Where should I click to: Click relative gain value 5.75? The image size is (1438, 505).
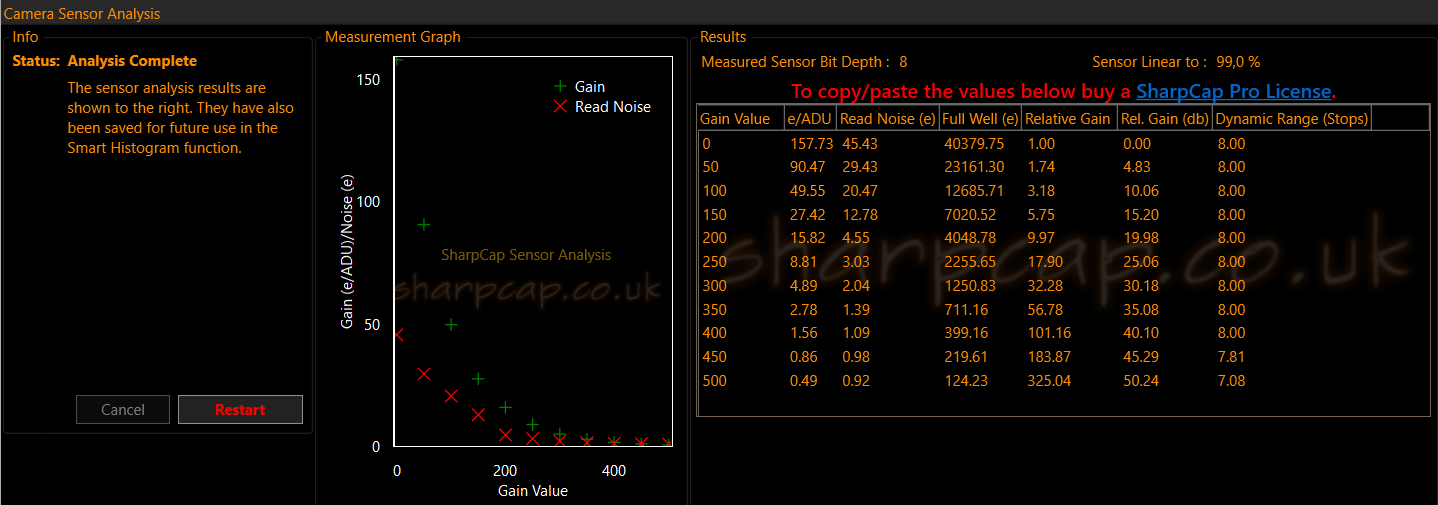click(x=1041, y=215)
